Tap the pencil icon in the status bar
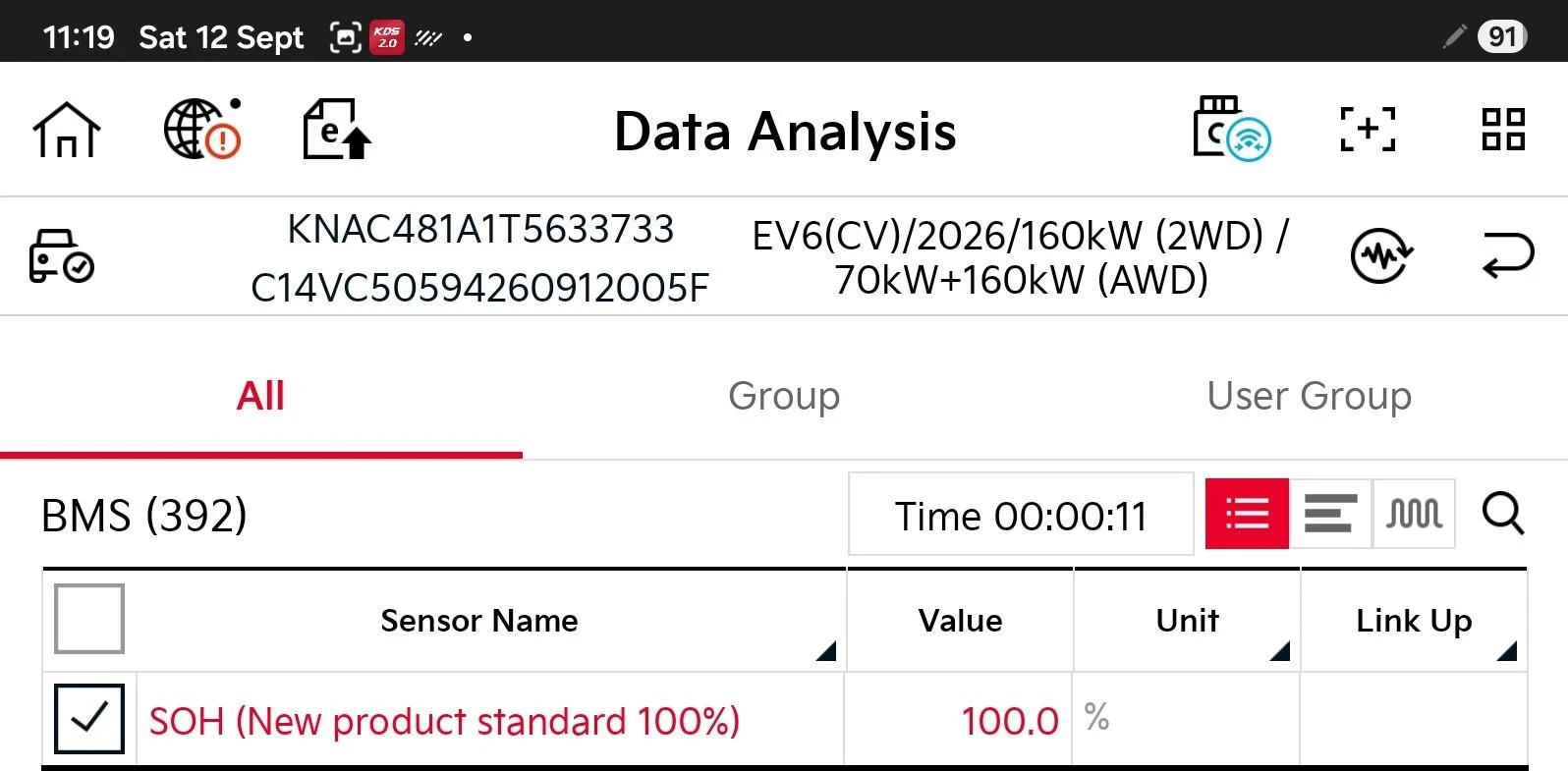 [1455, 37]
